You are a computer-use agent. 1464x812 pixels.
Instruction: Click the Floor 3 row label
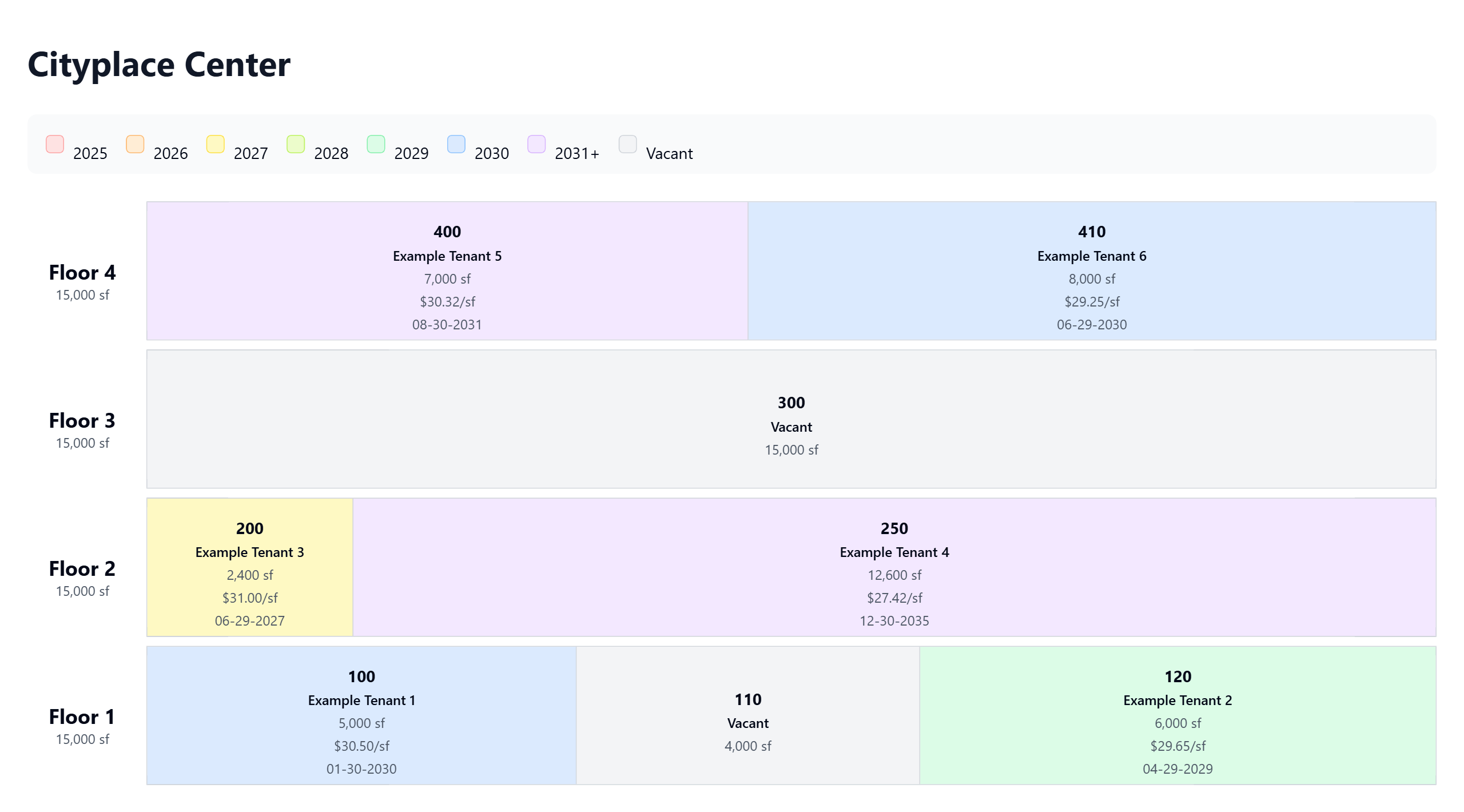point(82,421)
